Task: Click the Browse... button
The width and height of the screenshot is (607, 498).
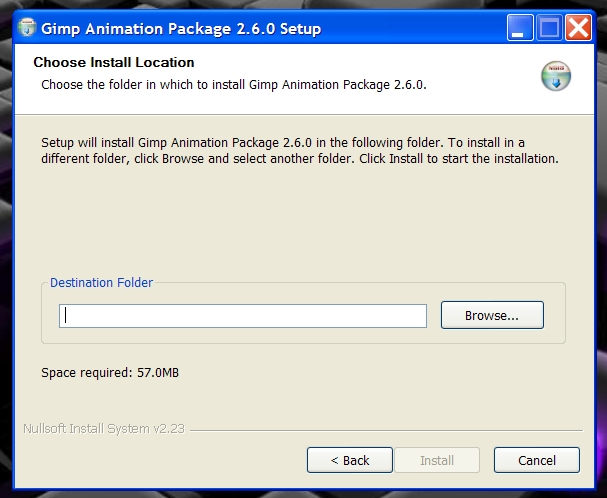Action: tap(492, 315)
